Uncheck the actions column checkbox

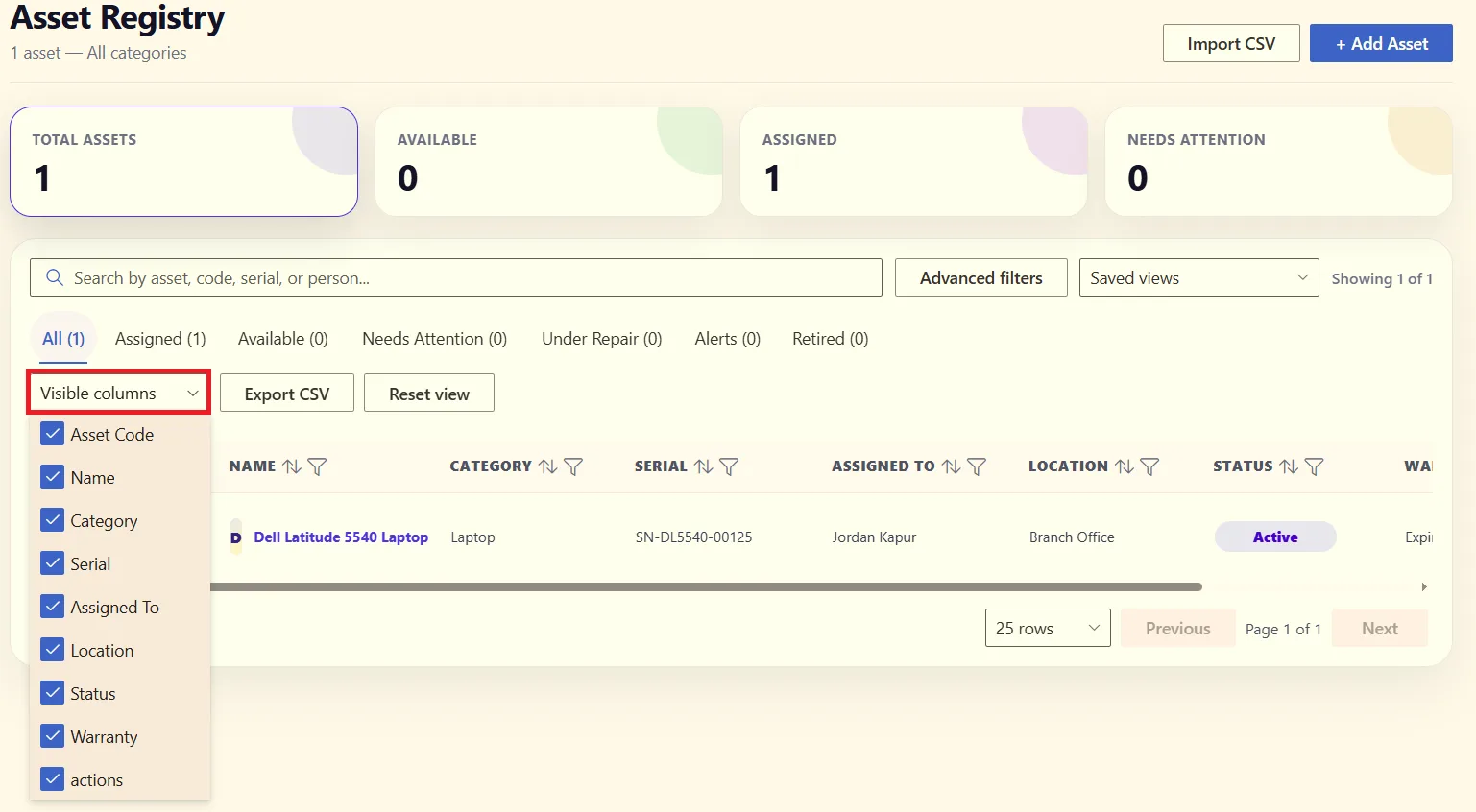coord(53,779)
